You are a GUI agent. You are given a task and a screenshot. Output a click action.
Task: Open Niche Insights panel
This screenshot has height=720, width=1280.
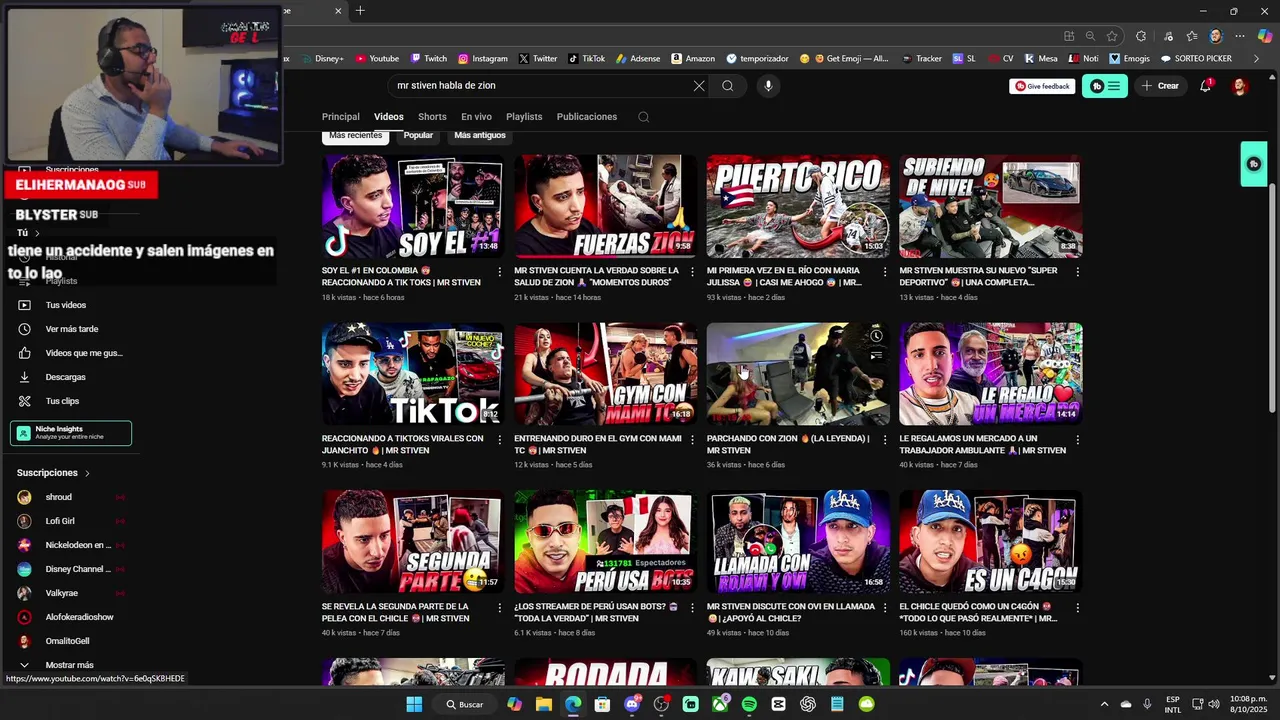point(71,433)
